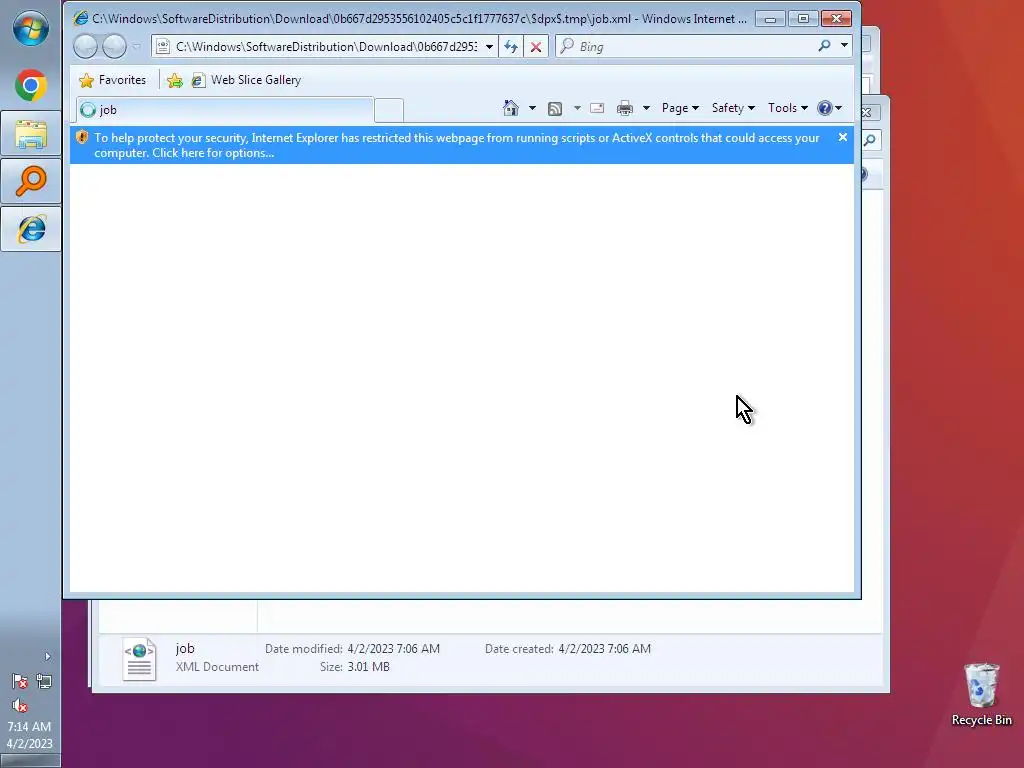Open the Safety menu
Viewport: 1024px width, 768px height.
coord(733,108)
